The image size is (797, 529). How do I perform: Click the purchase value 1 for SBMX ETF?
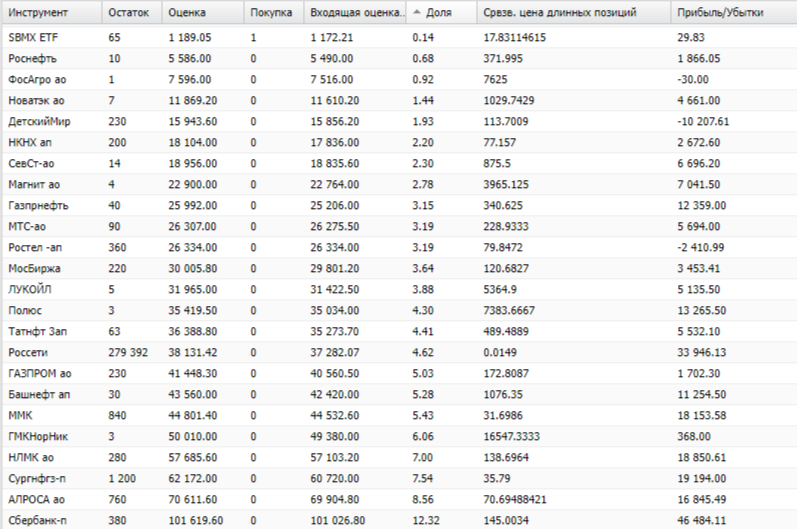(253, 37)
